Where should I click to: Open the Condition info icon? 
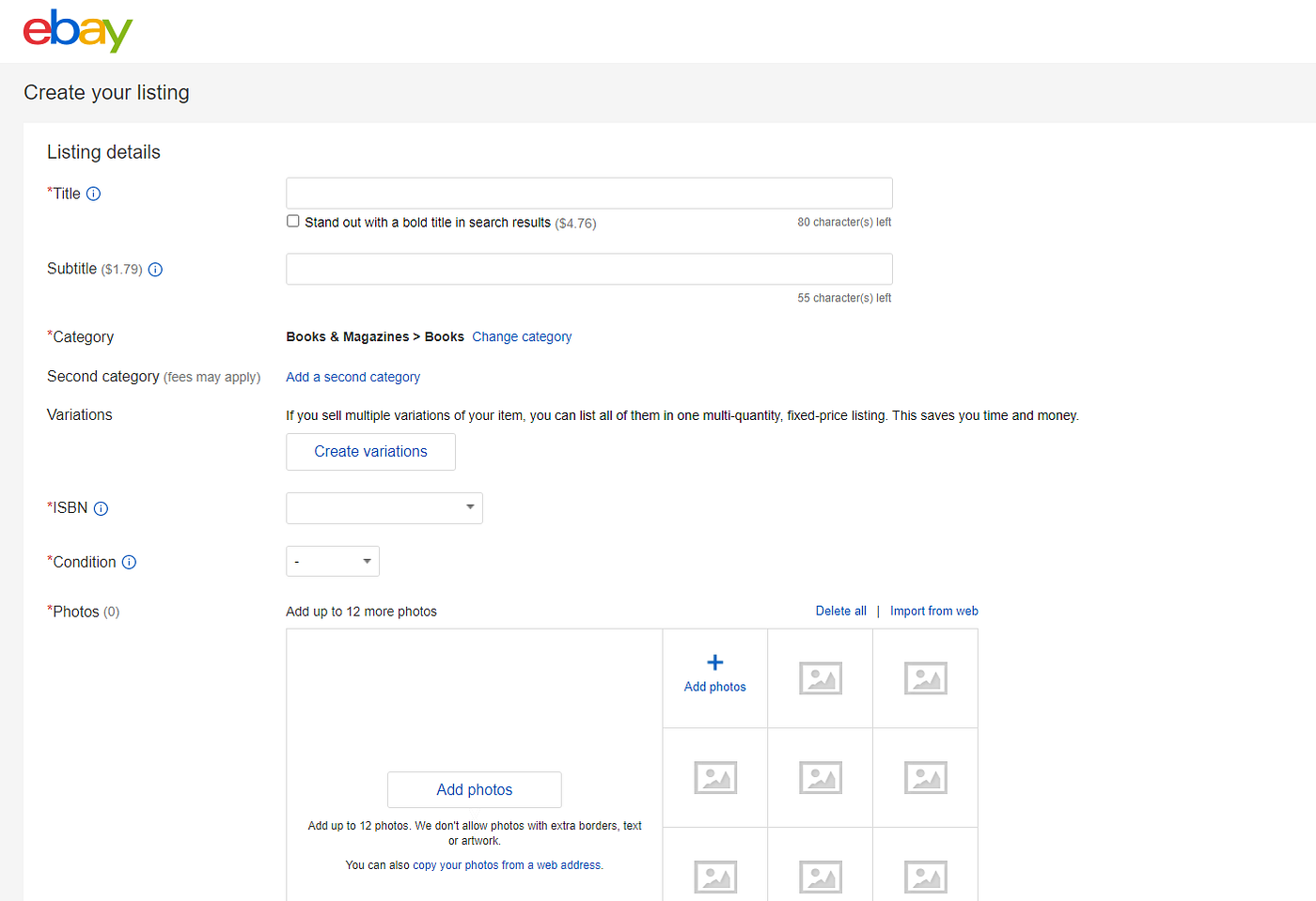[x=130, y=562]
